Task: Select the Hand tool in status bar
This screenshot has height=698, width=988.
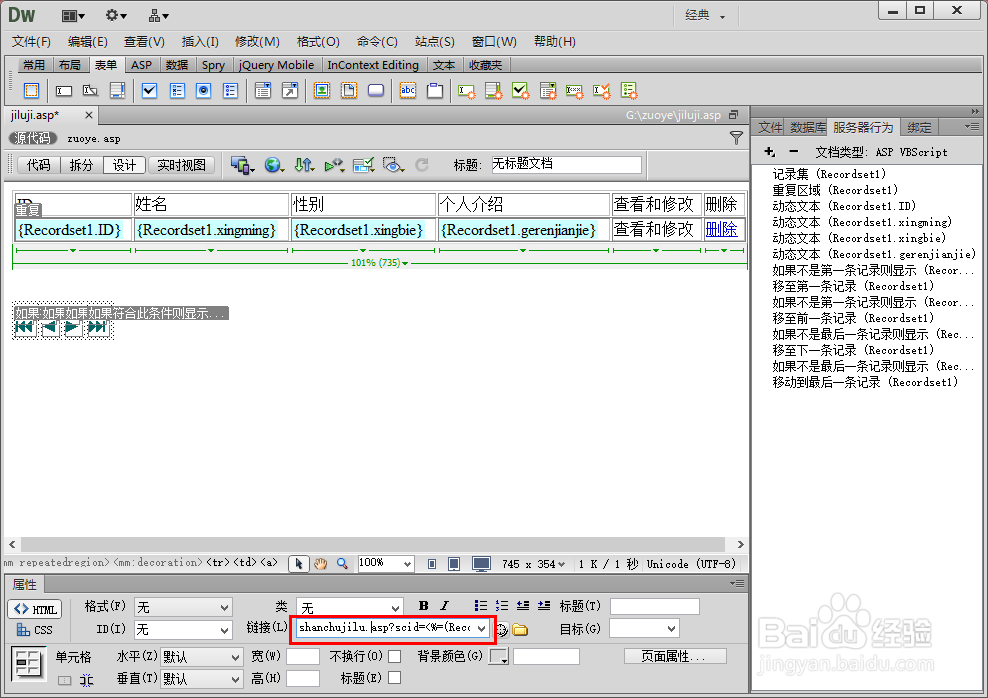Action: tap(321, 564)
